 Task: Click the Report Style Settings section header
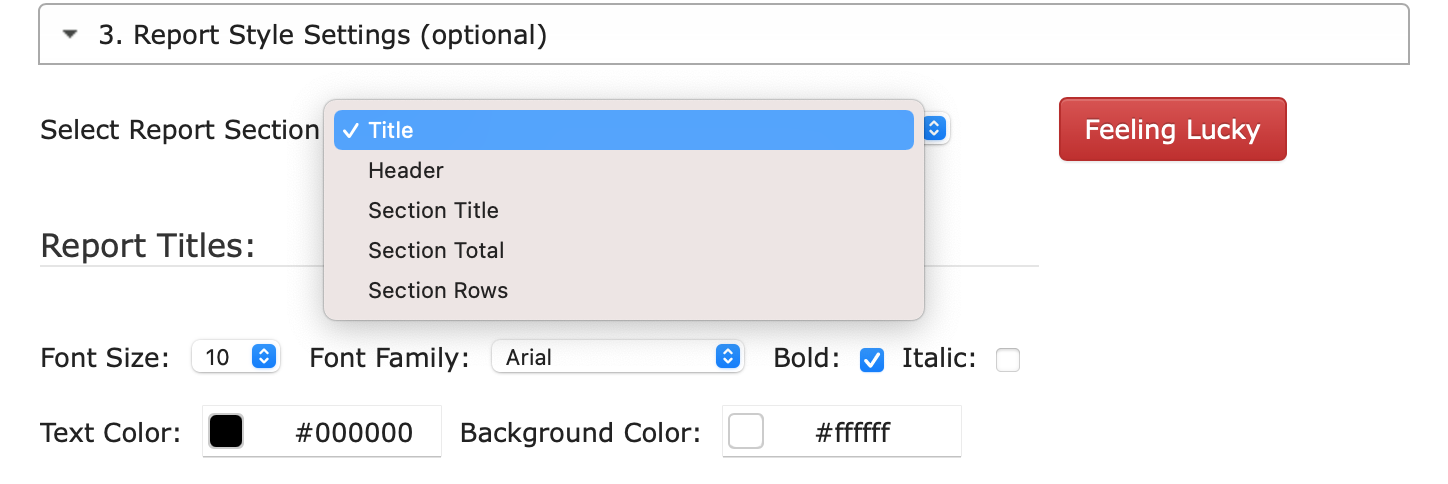click(x=724, y=35)
